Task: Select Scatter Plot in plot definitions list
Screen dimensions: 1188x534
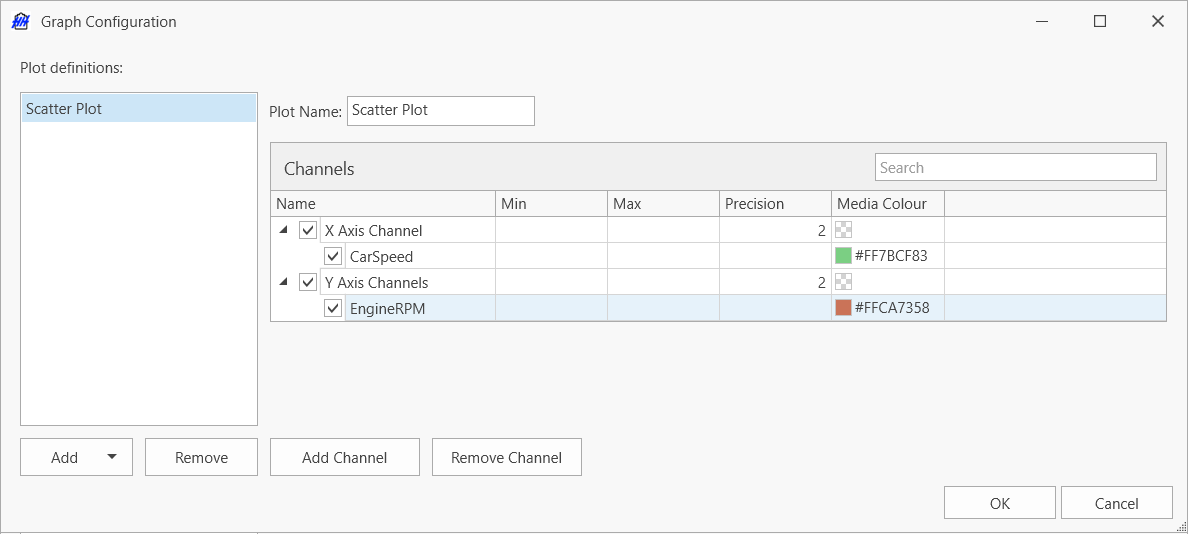Action: pos(138,108)
